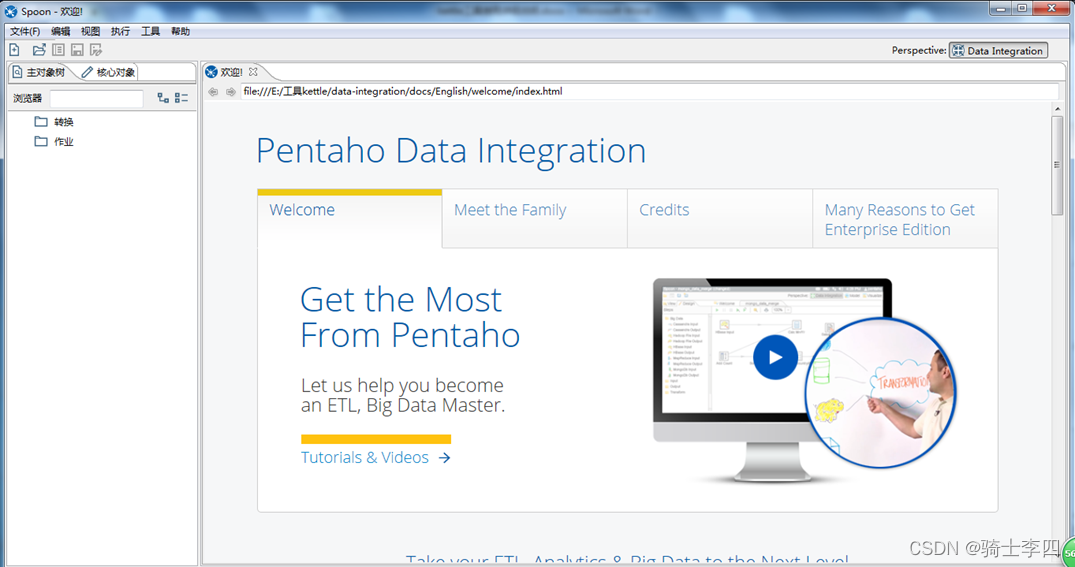Click the Explore repository toolbar icon
Viewport: 1075px width, 567px height.
58,49
